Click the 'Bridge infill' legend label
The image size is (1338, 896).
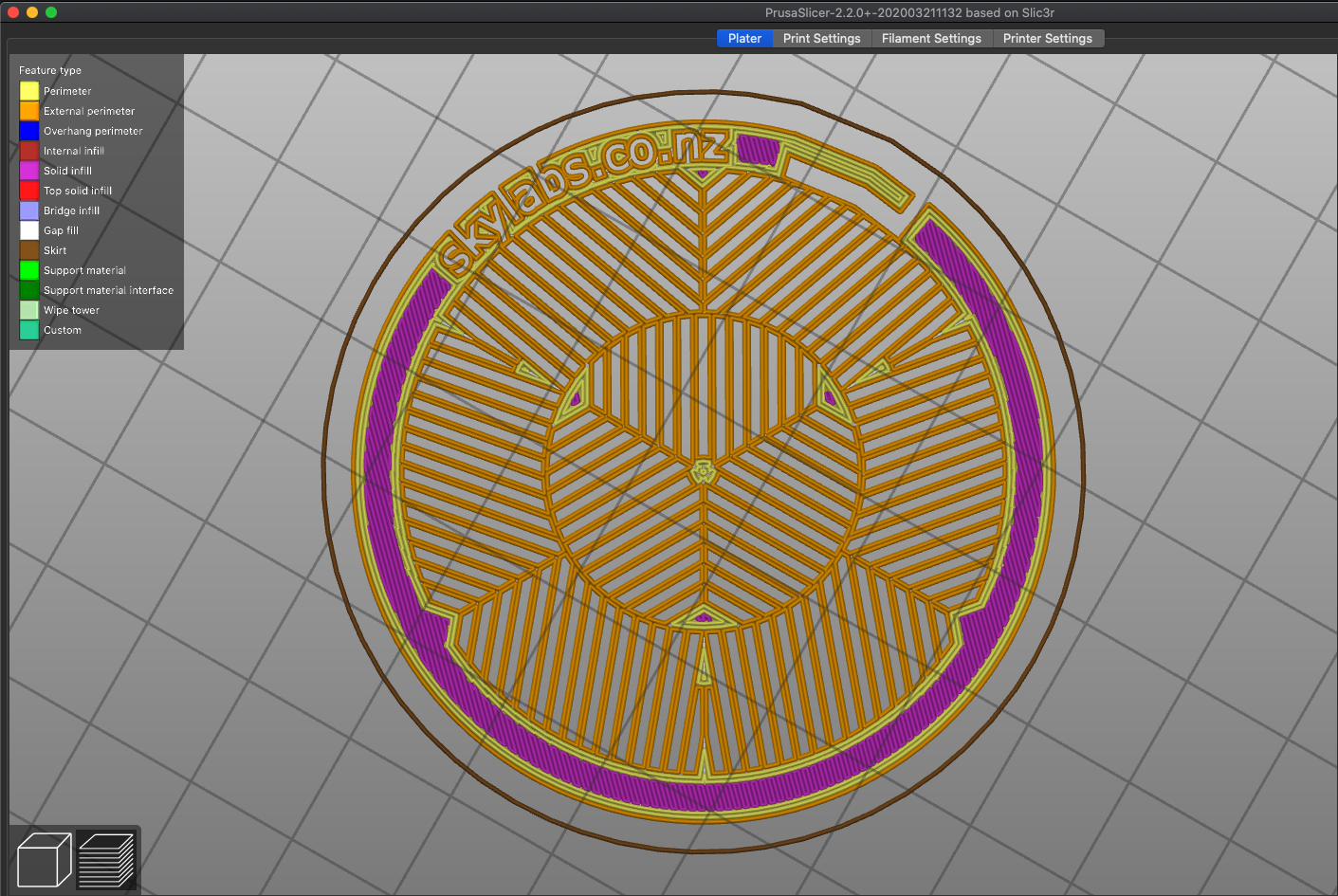tap(71, 210)
